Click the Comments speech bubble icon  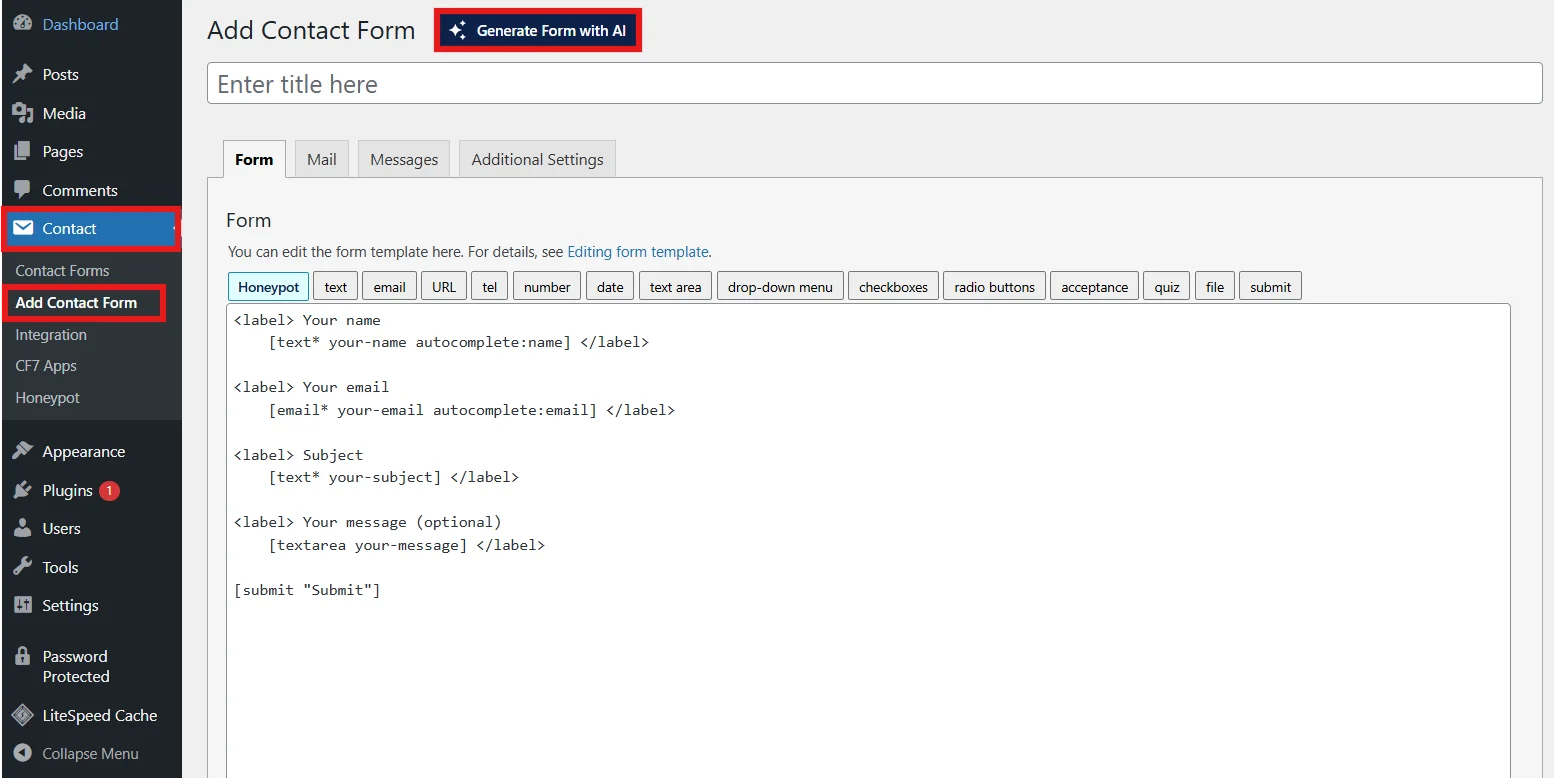click(x=22, y=190)
